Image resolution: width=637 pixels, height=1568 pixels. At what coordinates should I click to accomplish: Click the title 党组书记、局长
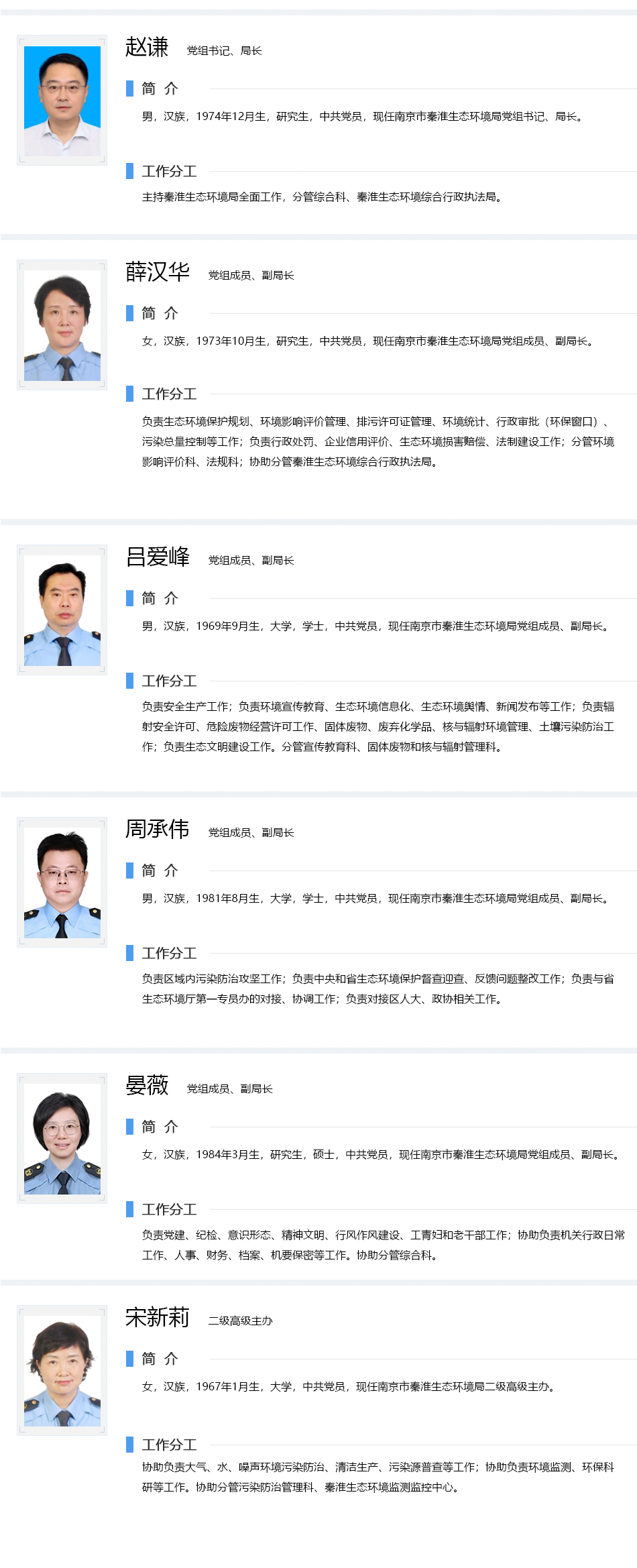tap(225, 50)
